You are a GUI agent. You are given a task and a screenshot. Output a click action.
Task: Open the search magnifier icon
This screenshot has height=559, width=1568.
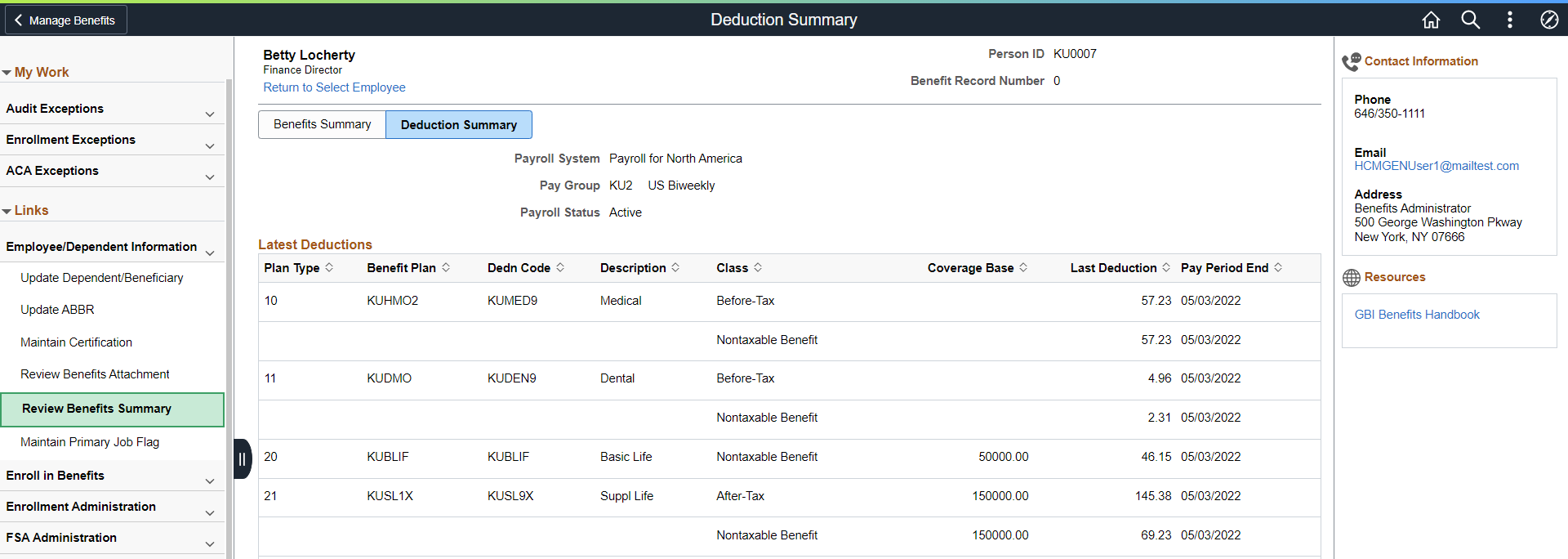pos(1471,20)
